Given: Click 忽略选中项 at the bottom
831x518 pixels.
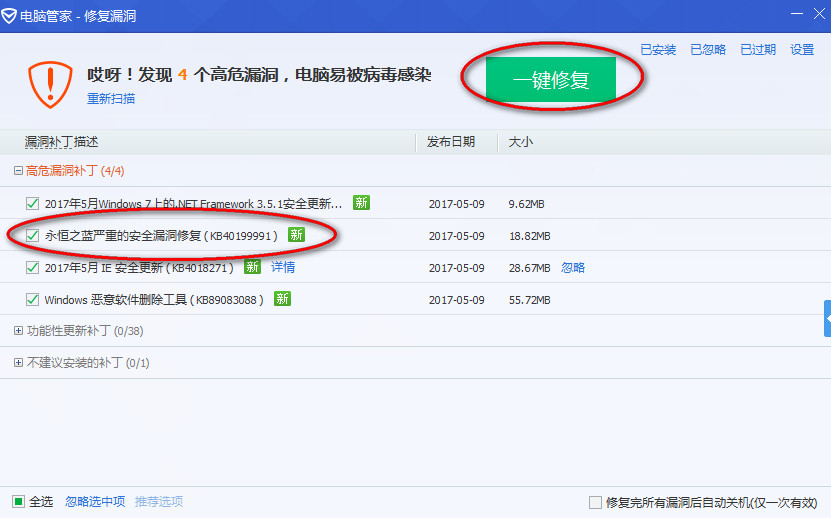Looking at the screenshot, I should 95,502.
